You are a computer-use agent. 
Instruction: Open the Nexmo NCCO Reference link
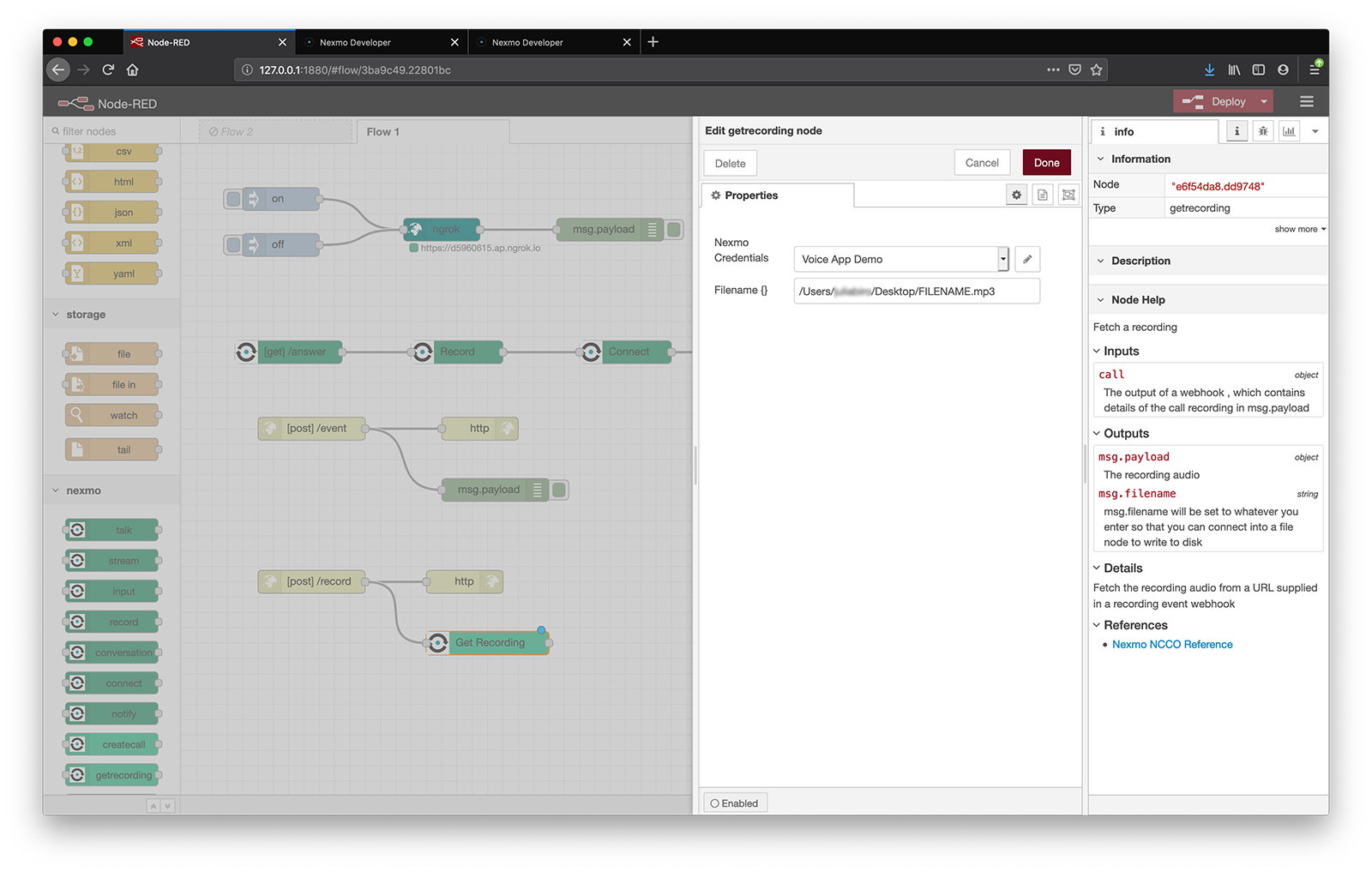click(1172, 644)
